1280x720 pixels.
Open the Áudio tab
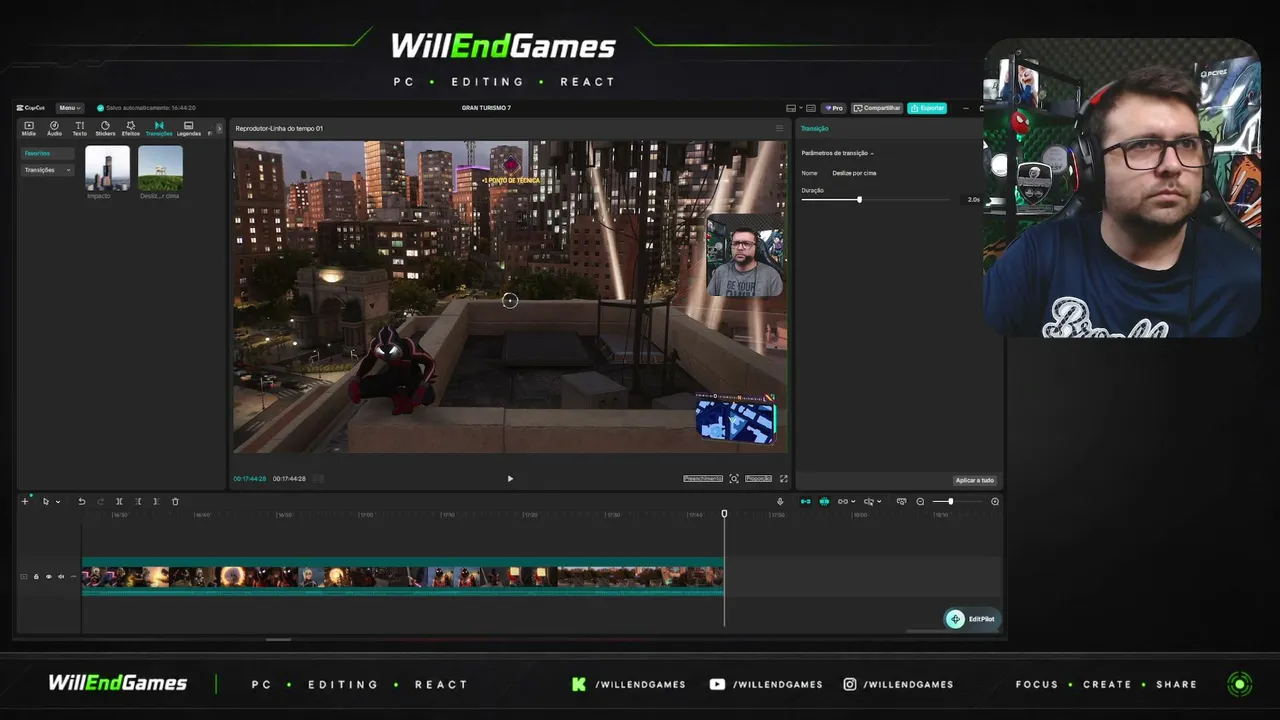54,128
